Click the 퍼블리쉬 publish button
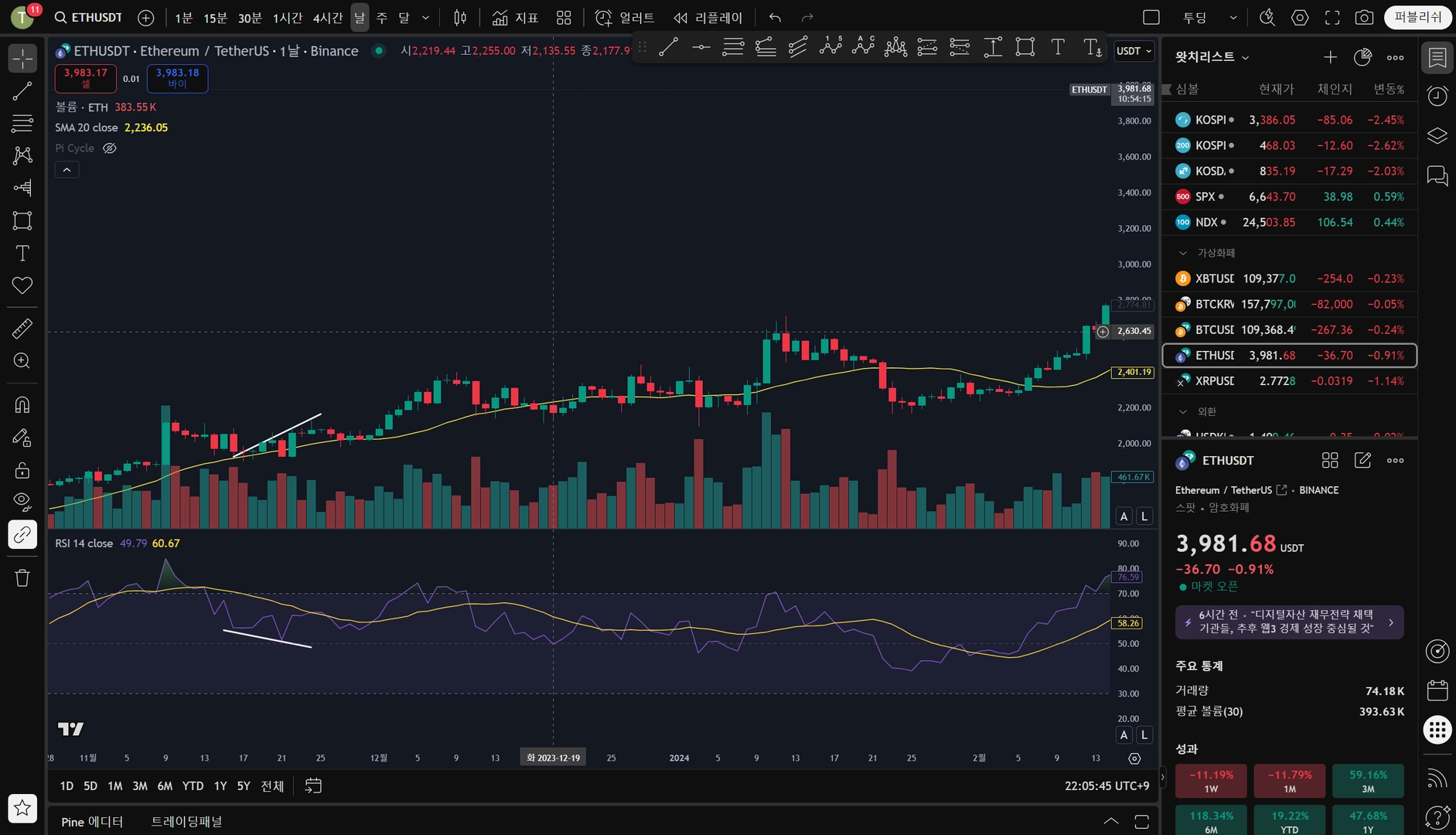 (1417, 17)
